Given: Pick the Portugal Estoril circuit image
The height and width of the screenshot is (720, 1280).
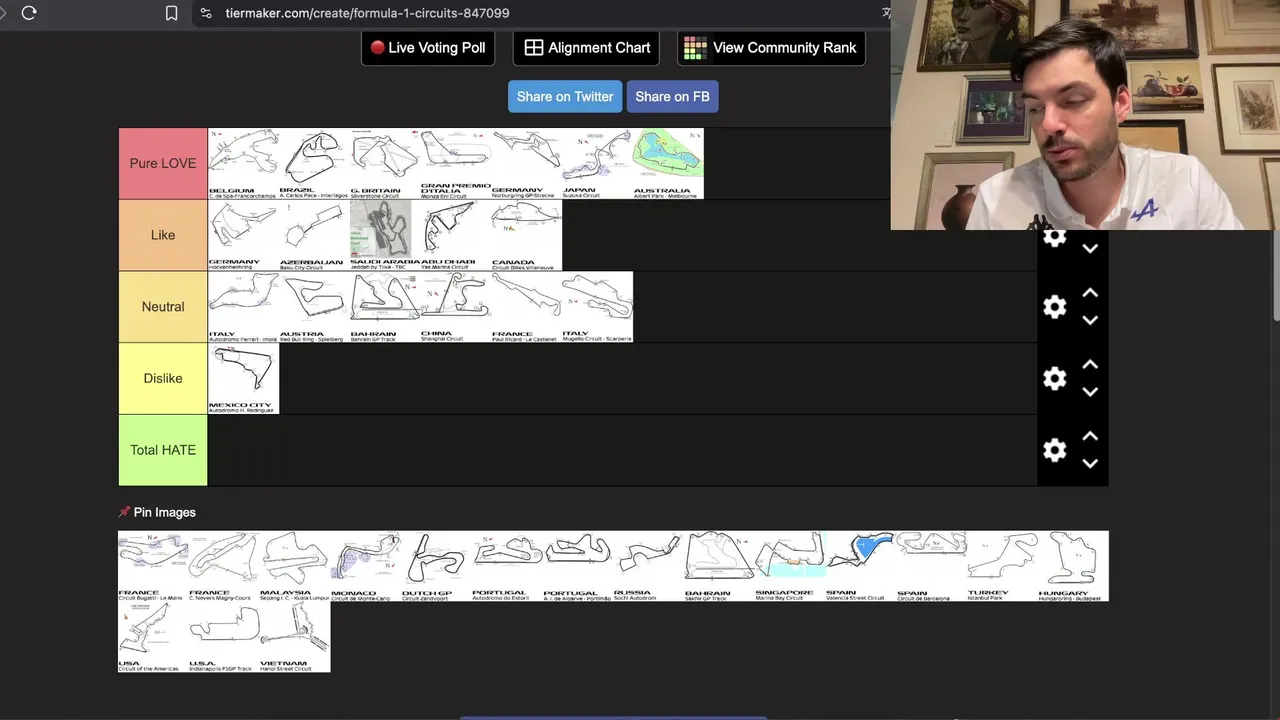Looking at the screenshot, I should pos(507,566).
